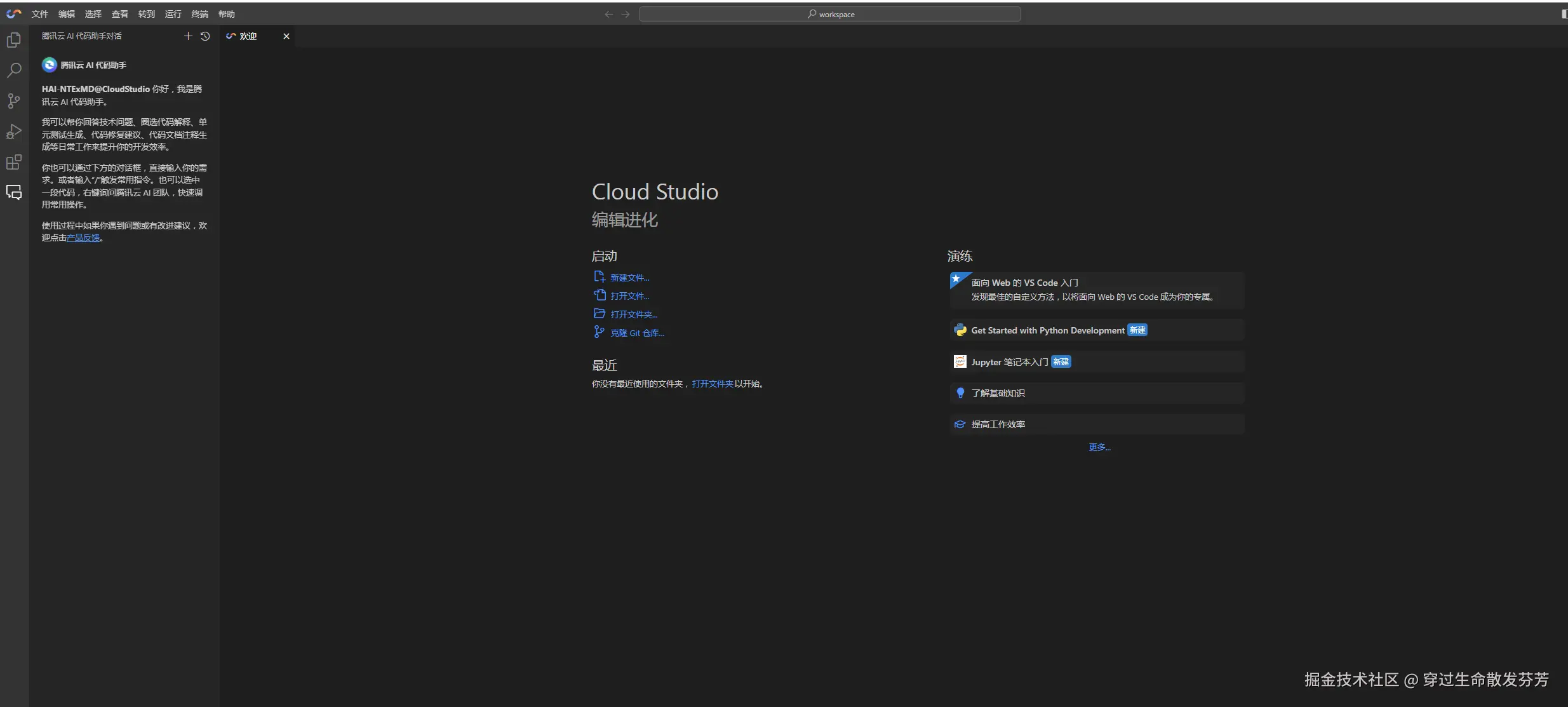Start new chat with plus icon
The width and height of the screenshot is (1568, 707).
click(x=188, y=36)
